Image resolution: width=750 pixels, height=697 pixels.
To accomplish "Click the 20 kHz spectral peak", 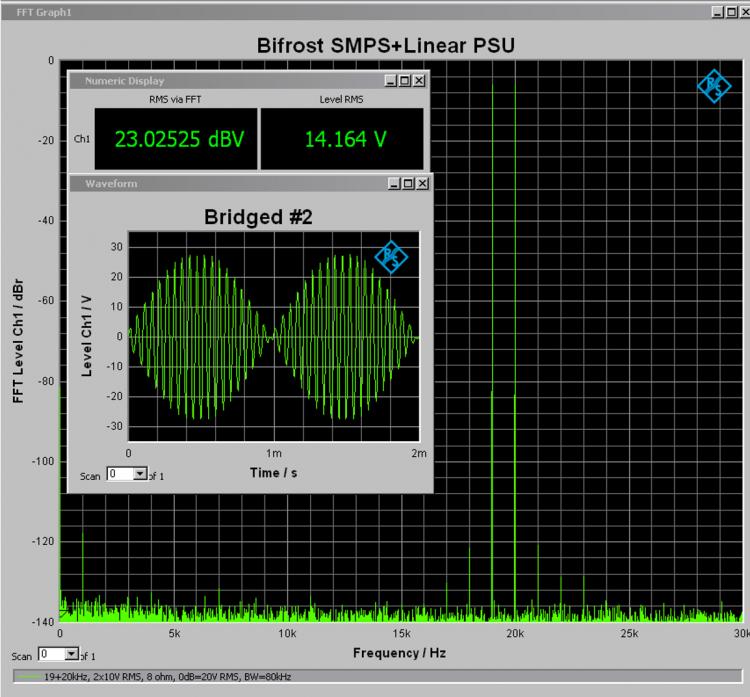I will tap(515, 352).
